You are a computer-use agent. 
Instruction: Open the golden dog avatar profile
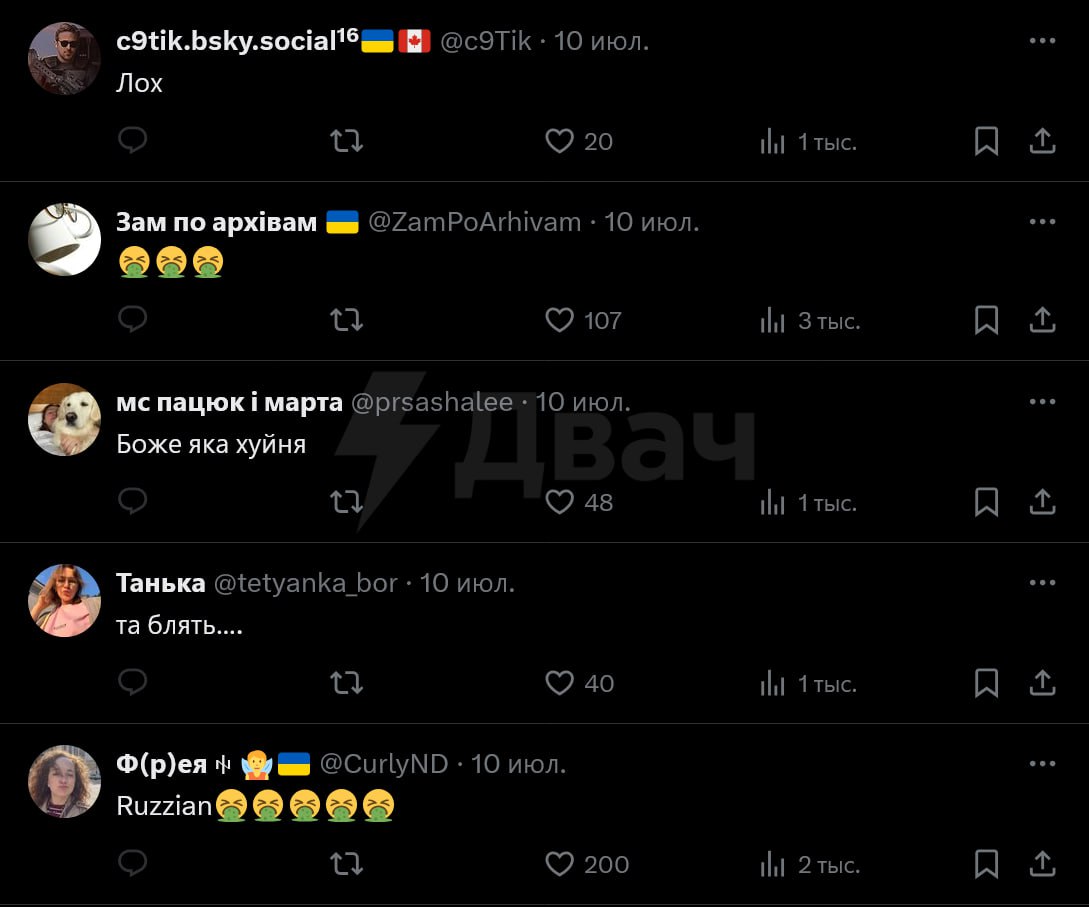click(x=64, y=419)
